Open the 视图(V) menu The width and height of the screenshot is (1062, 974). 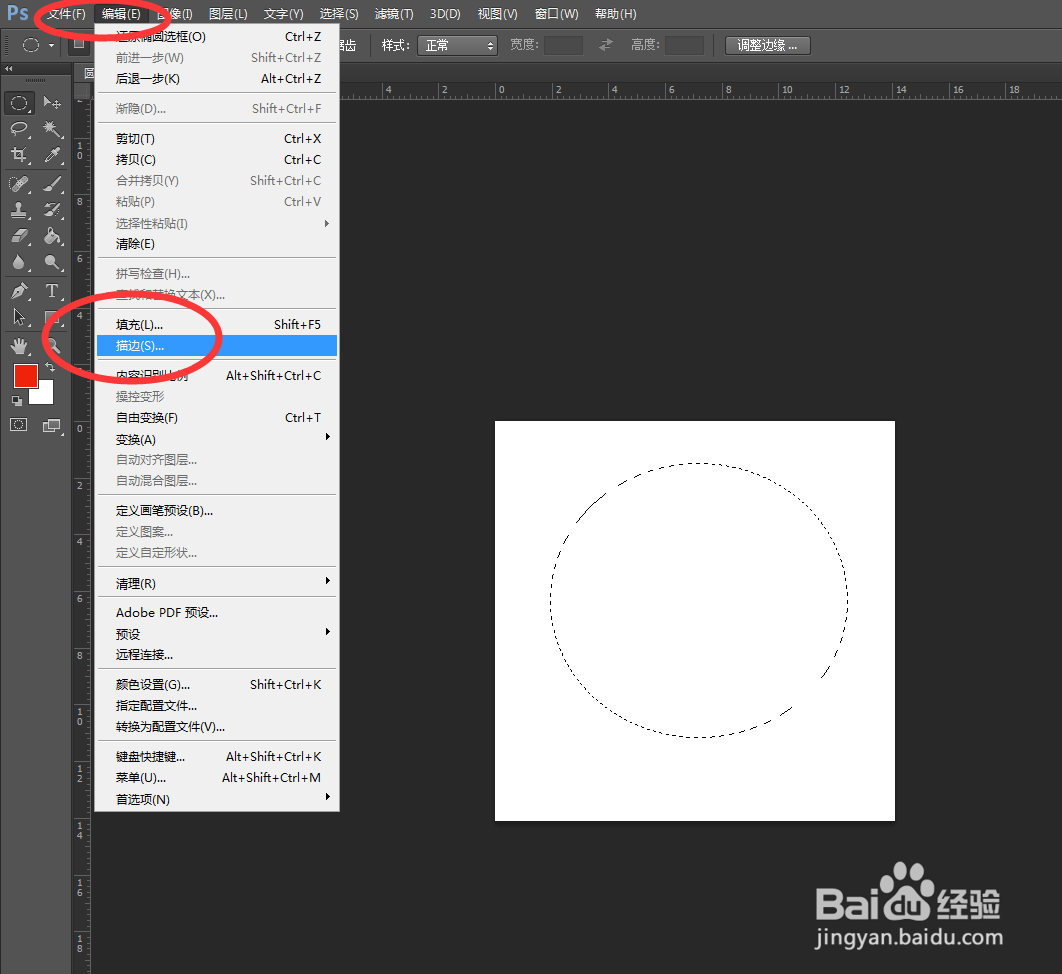click(497, 14)
